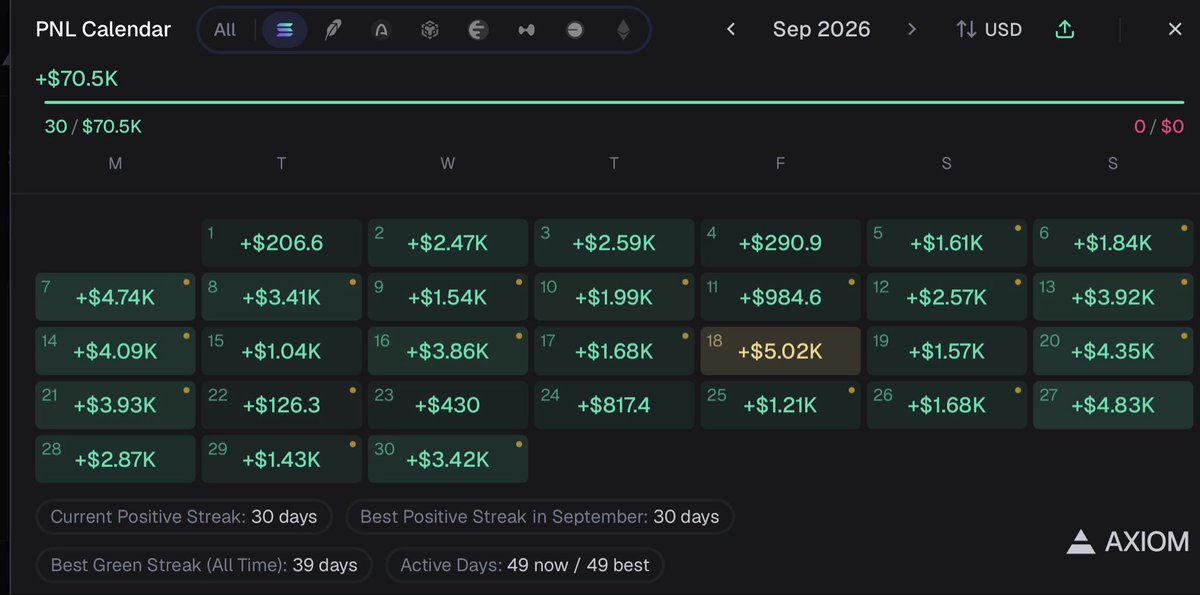Click the +$70.5K total PNL value
The width and height of the screenshot is (1200, 595).
pyautogui.click(x=77, y=78)
